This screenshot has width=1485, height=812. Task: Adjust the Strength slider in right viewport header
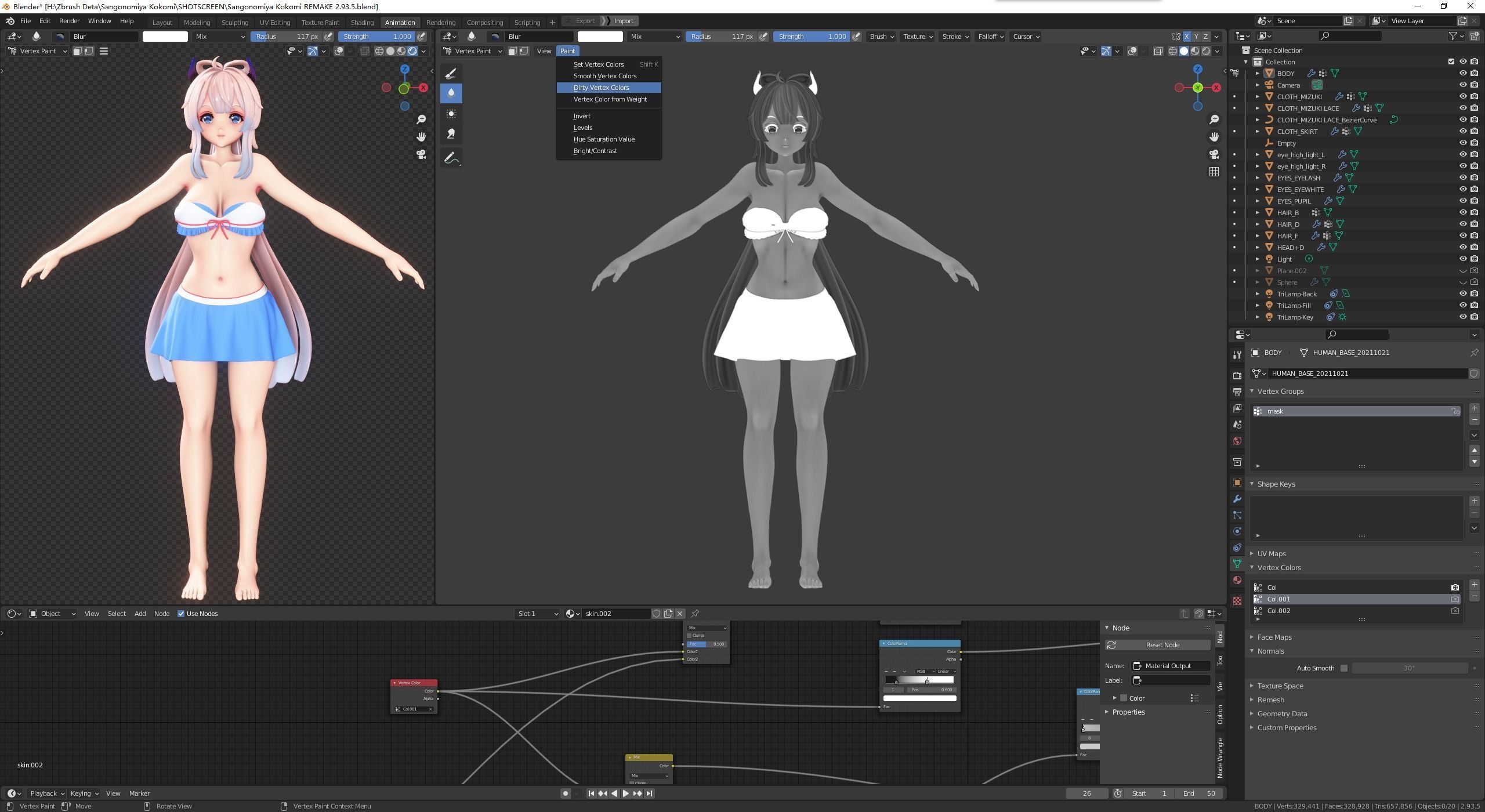pyautogui.click(x=811, y=37)
